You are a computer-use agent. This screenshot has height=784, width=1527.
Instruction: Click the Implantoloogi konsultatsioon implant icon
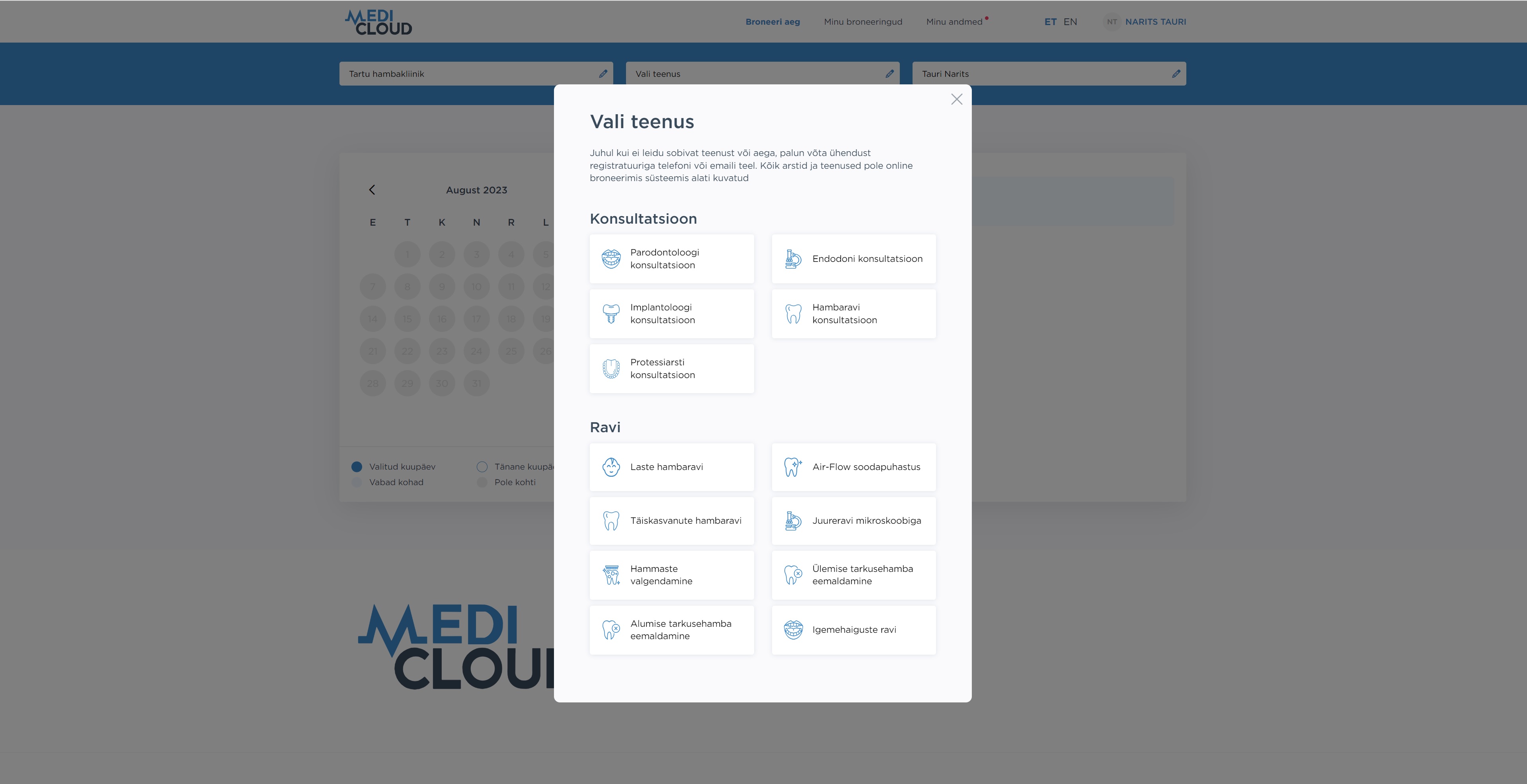(611, 314)
